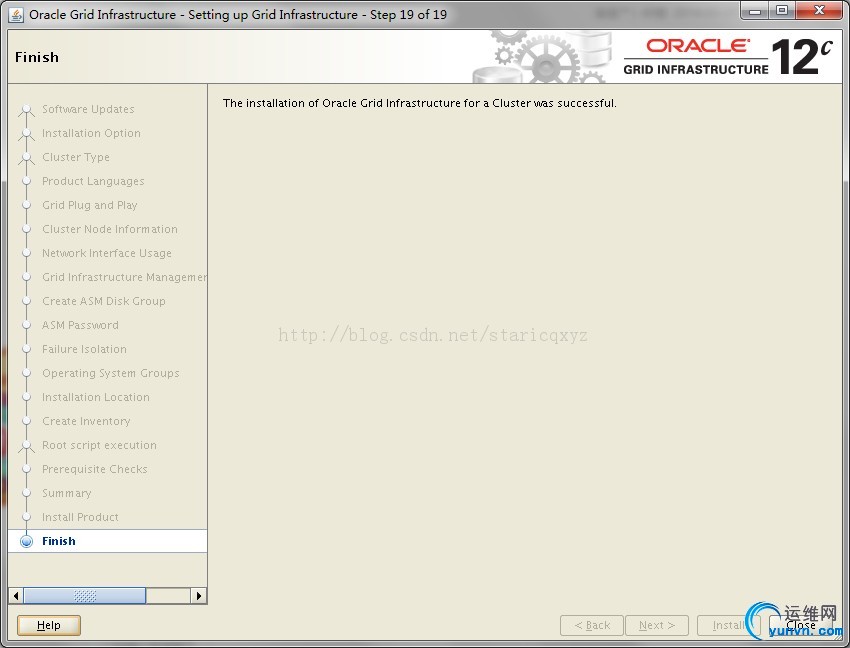Maximize the installer window
The width and height of the screenshot is (850, 648).
pyautogui.click(x=782, y=10)
